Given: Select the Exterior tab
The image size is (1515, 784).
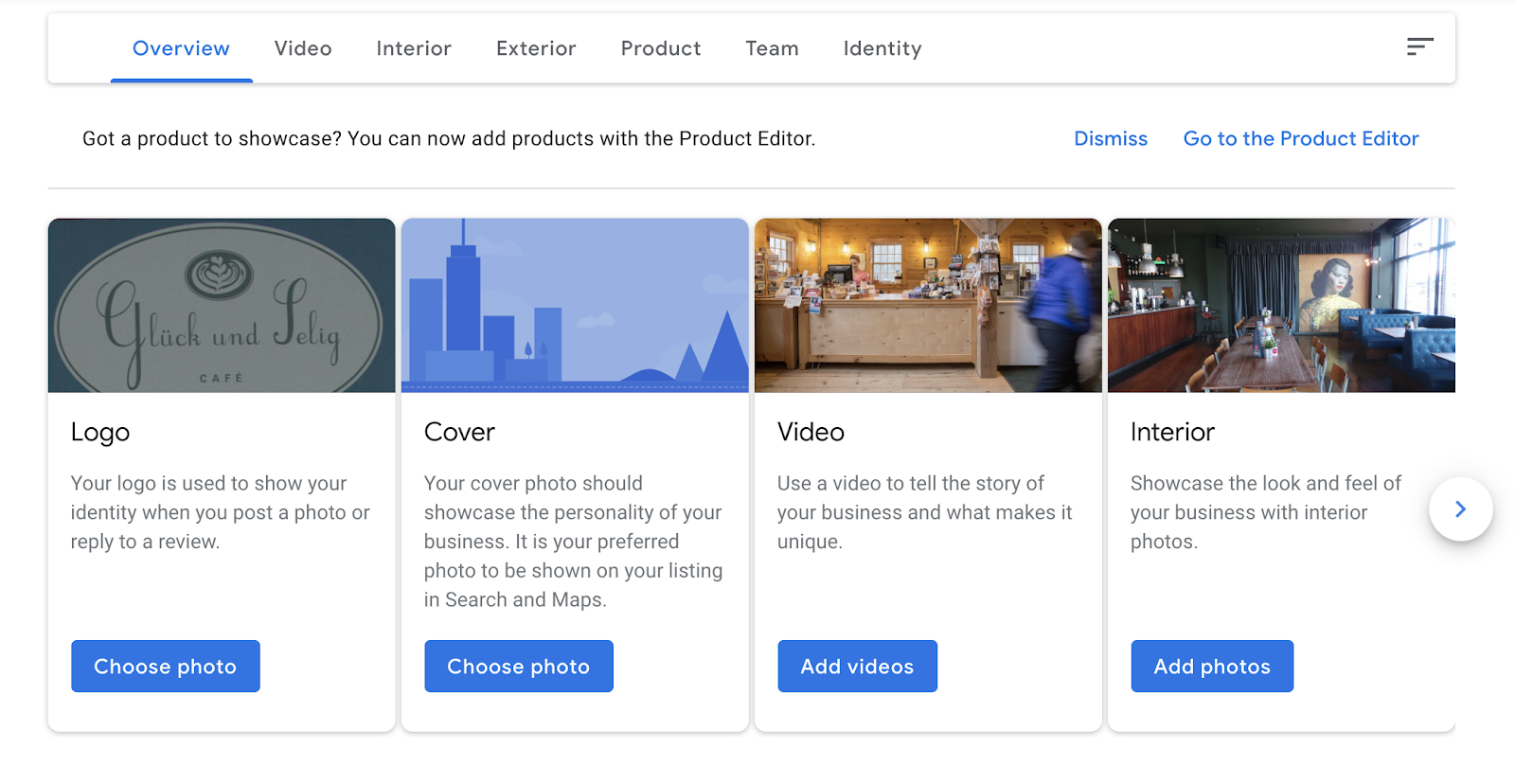Looking at the screenshot, I should [536, 48].
